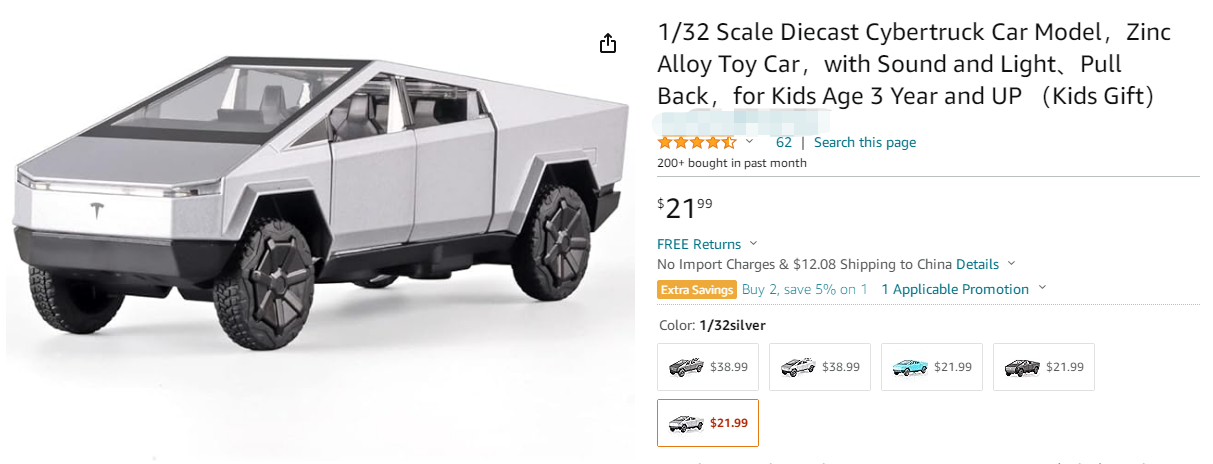This screenshot has height=464, width=1213.
Task: Open the shipping Details link
Action: click(977, 264)
